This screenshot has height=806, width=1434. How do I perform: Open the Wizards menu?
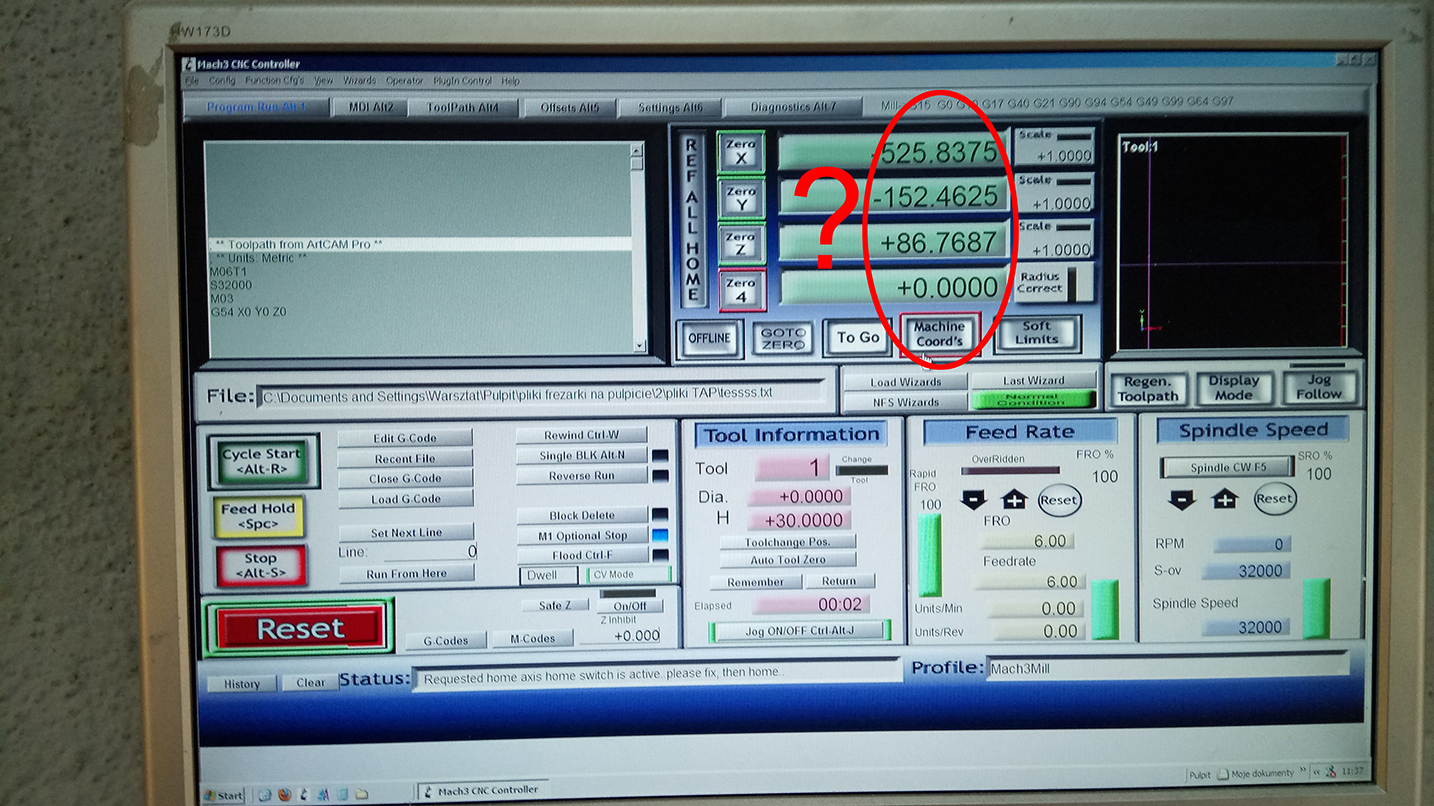(359, 81)
